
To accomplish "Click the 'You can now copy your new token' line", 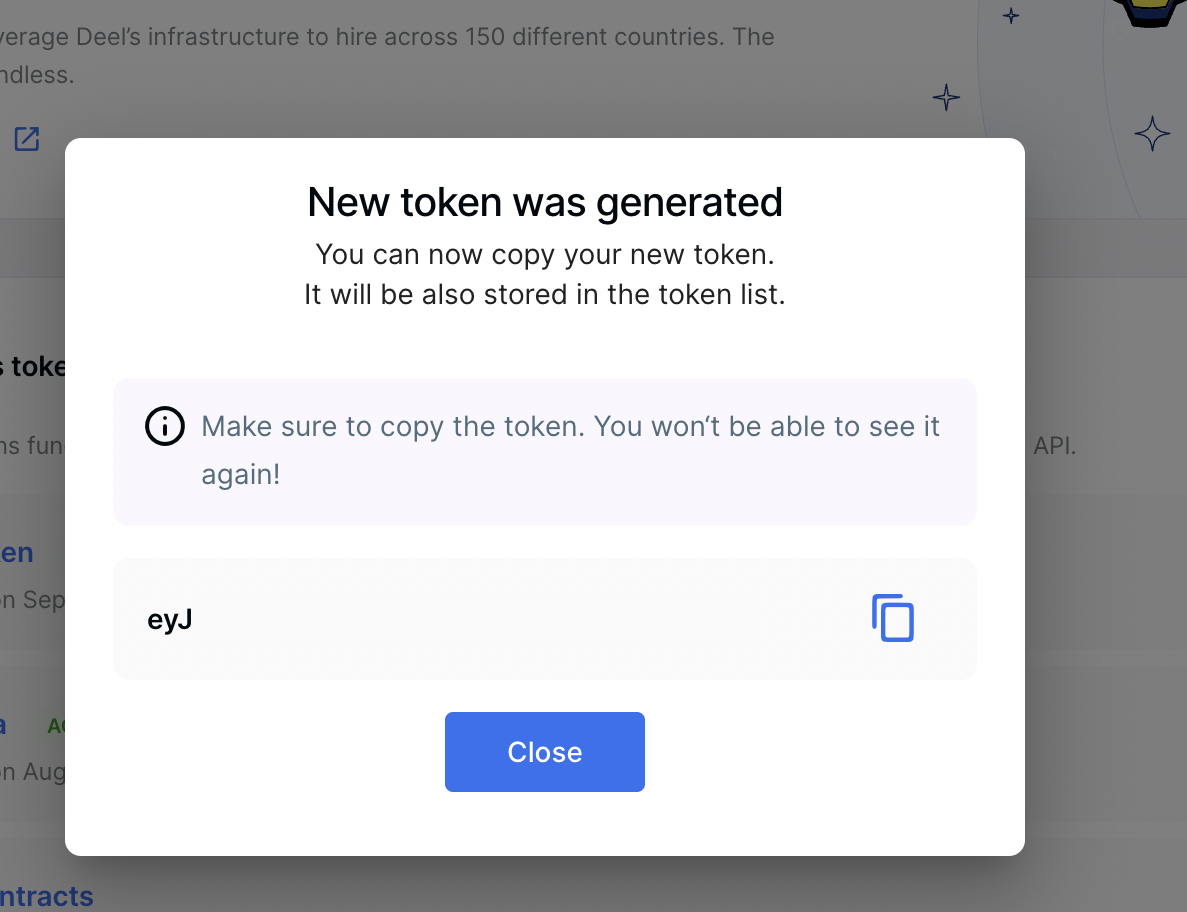I will pyautogui.click(x=545, y=255).
